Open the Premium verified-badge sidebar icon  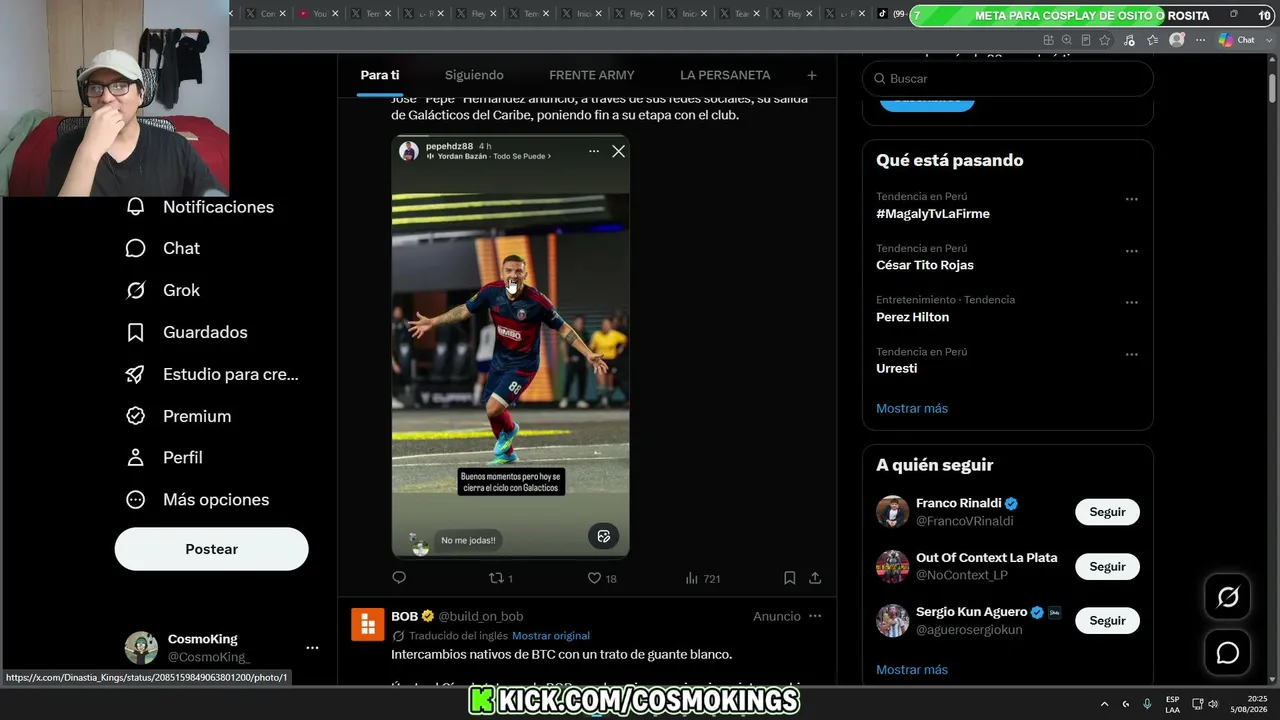pyautogui.click(x=136, y=416)
